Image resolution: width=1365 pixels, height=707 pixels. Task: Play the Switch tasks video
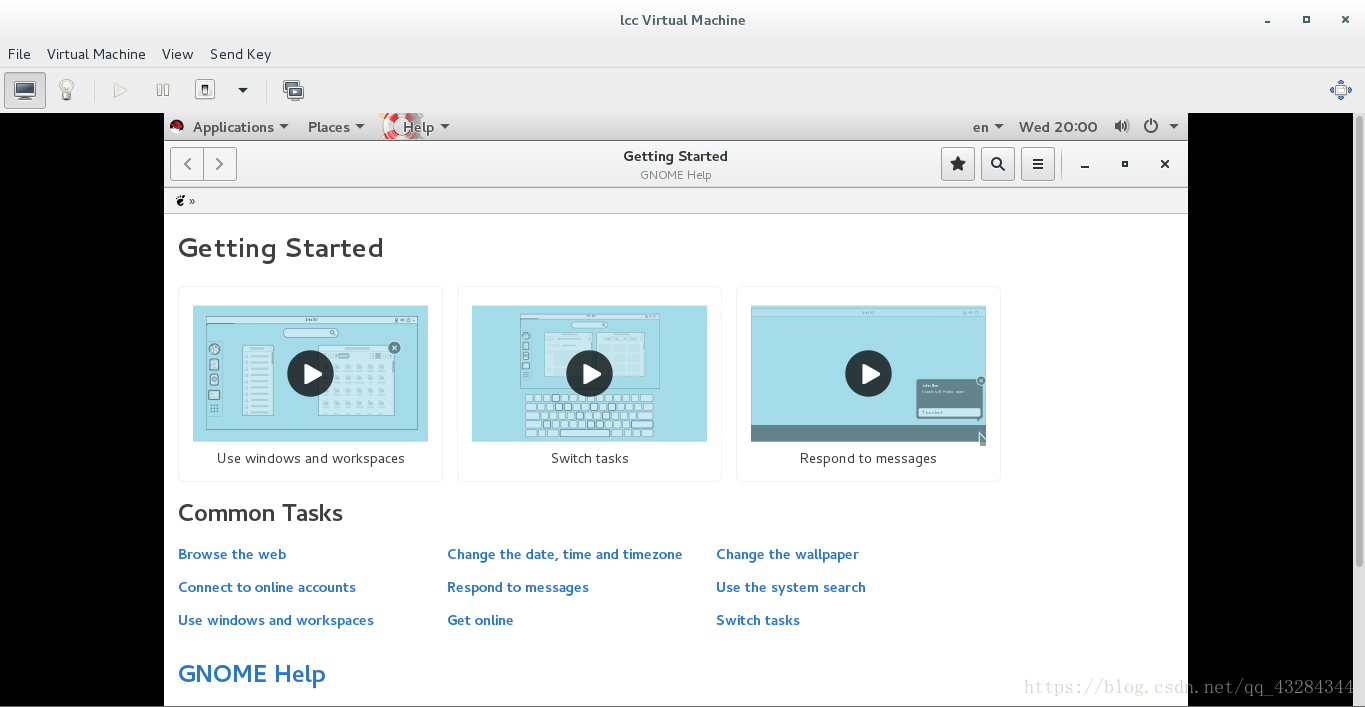pos(590,374)
